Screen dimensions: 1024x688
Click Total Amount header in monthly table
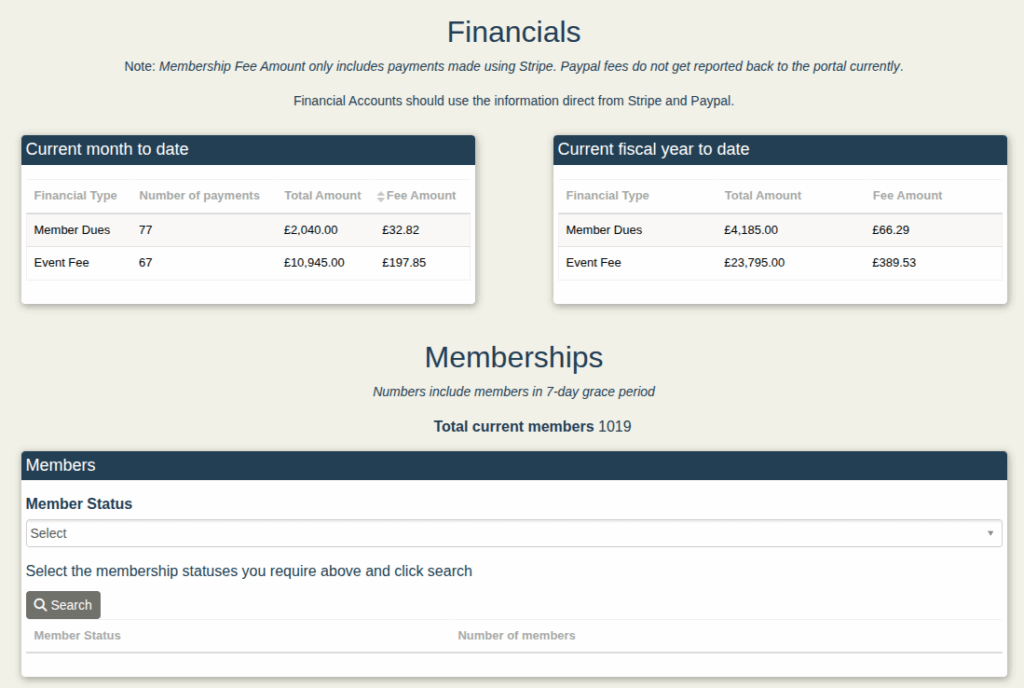pos(322,196)
